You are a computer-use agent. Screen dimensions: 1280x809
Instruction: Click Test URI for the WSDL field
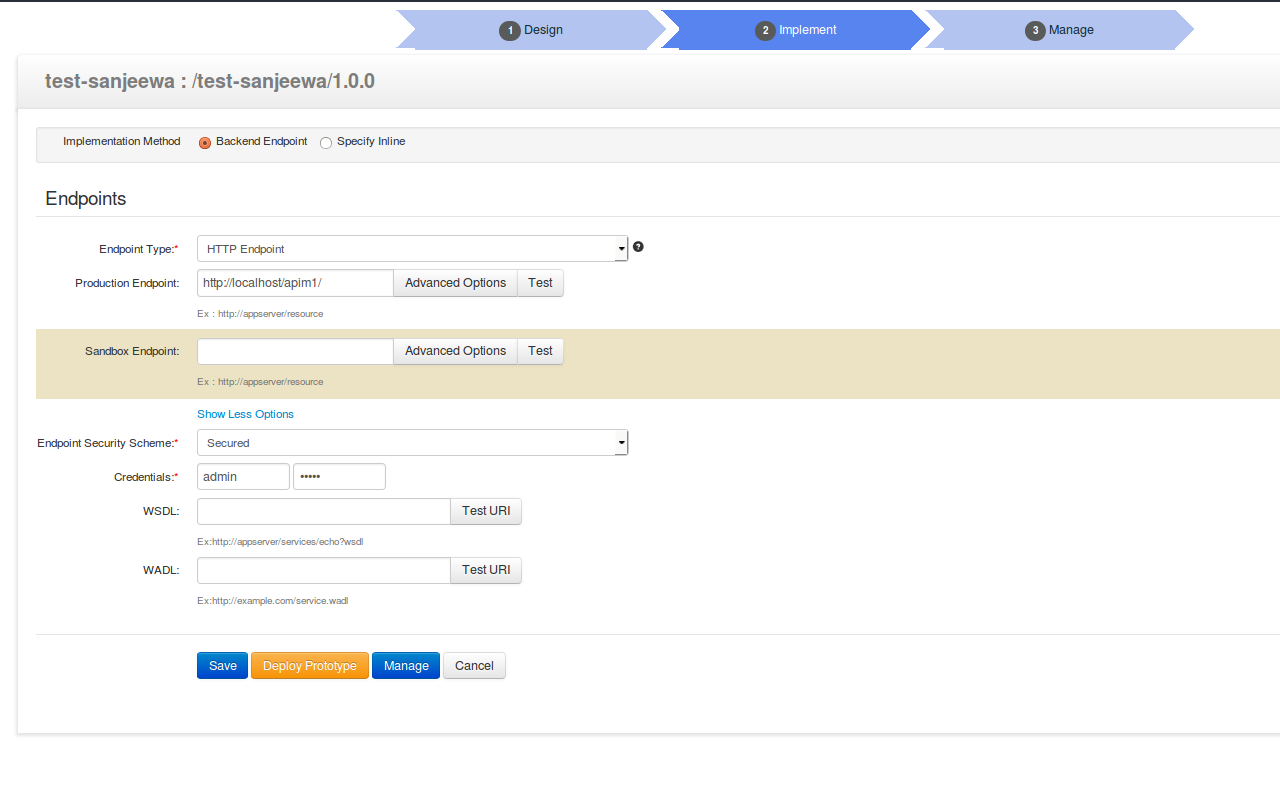[x=485, y=511]
